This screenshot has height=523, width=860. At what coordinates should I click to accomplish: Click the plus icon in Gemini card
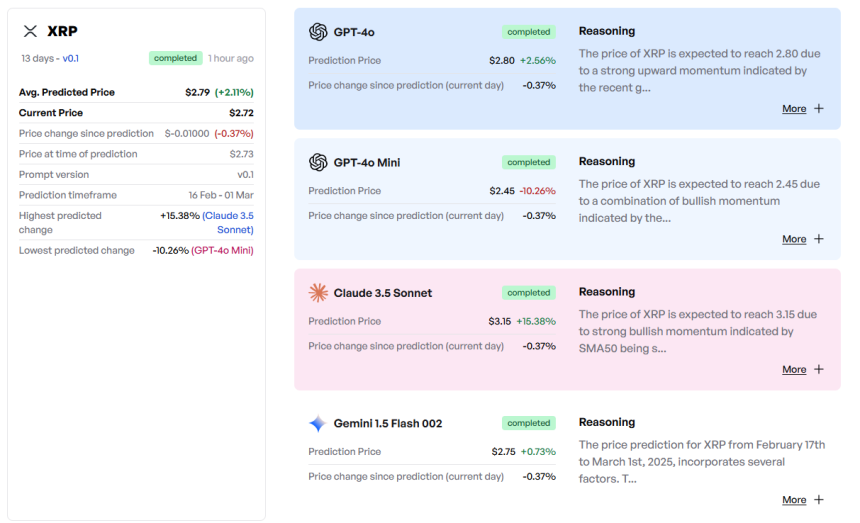point(819,500)
